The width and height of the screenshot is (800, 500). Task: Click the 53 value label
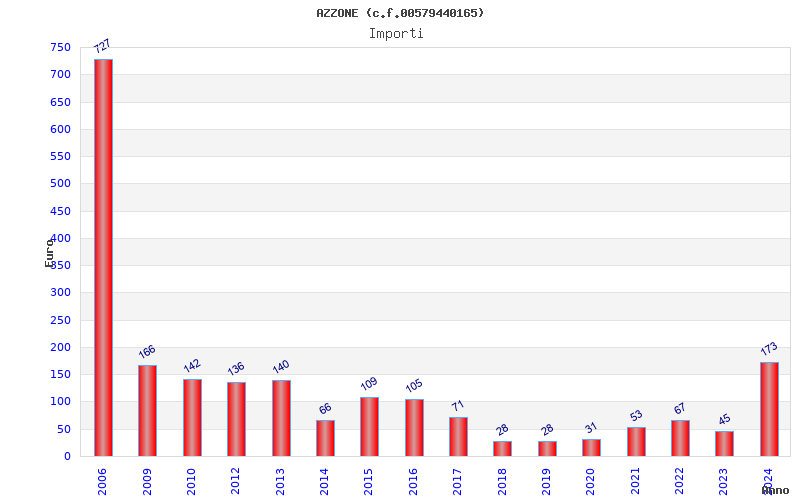tap(636, 416)
